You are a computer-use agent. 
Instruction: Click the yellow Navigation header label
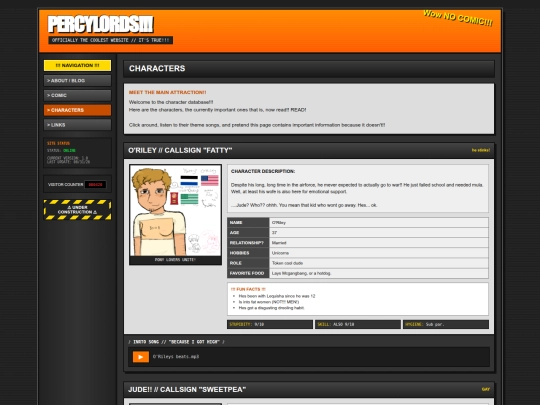tap(77, 65)
